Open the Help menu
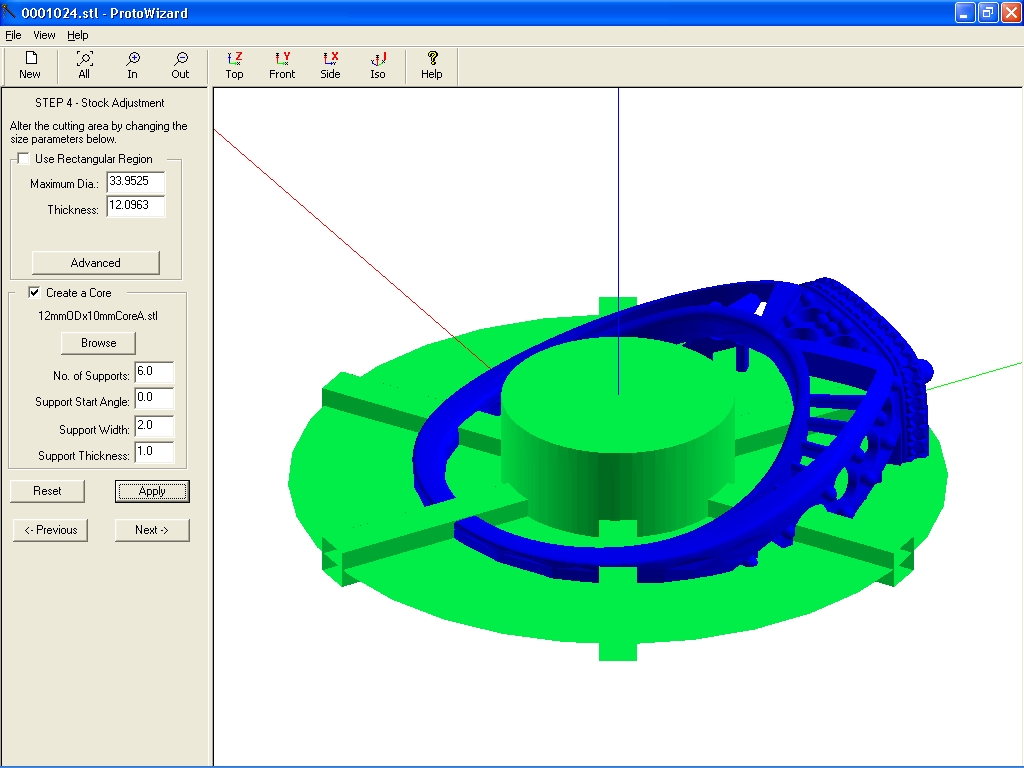Screen dimensions: 1024x768 78,35
